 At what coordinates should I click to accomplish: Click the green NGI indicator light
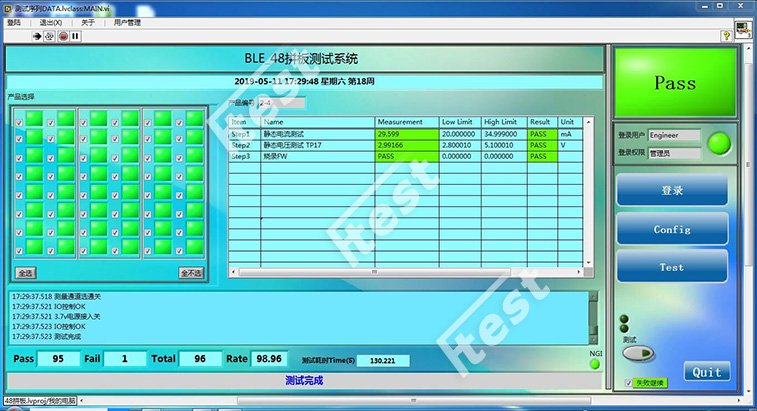(x=595, y=362)
